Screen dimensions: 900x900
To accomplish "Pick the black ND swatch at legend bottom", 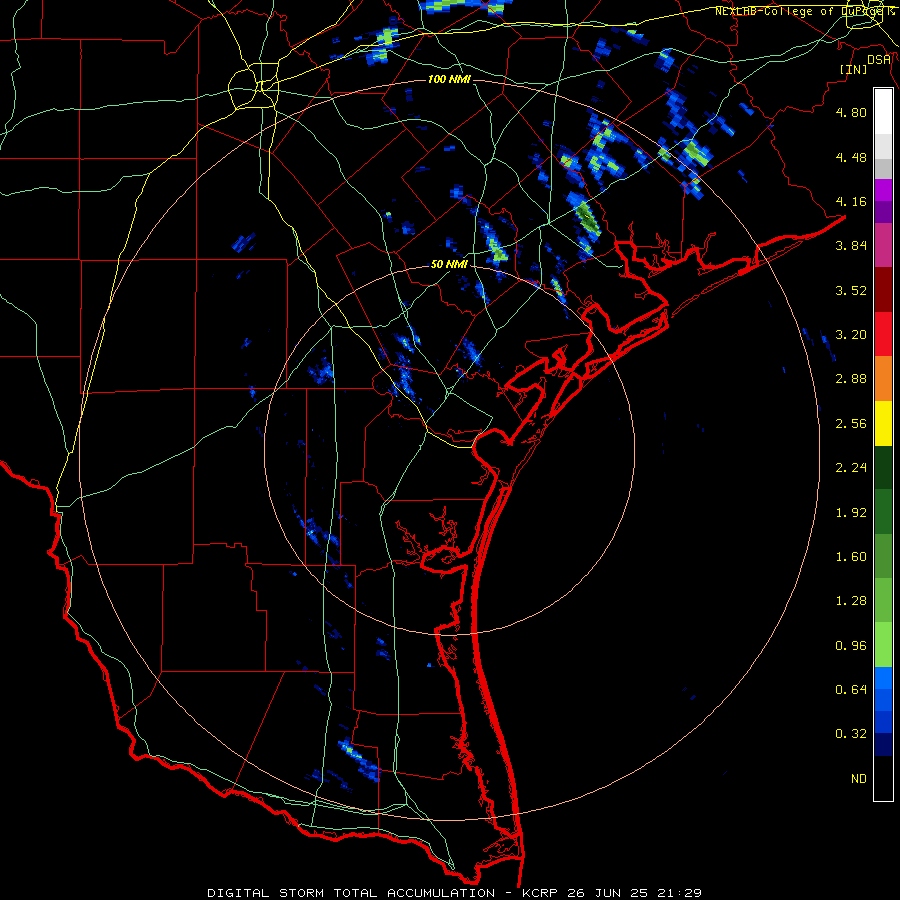I will click(x=883, y=778).
